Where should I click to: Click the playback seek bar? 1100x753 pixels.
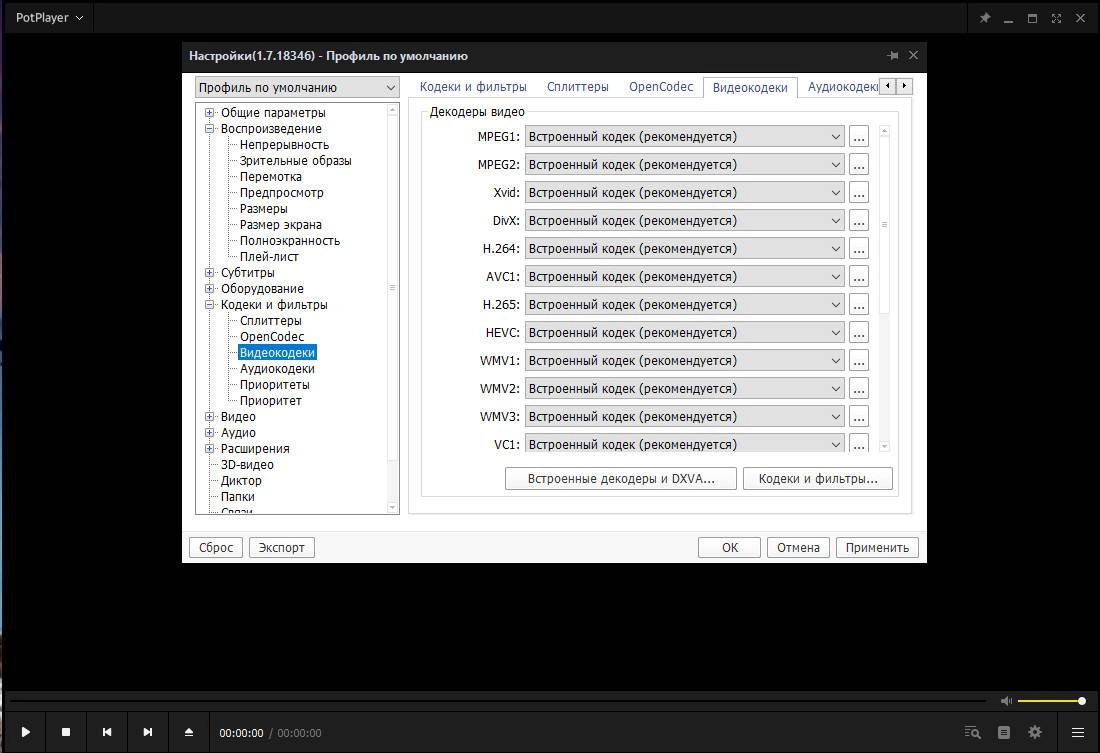[497, 701]
